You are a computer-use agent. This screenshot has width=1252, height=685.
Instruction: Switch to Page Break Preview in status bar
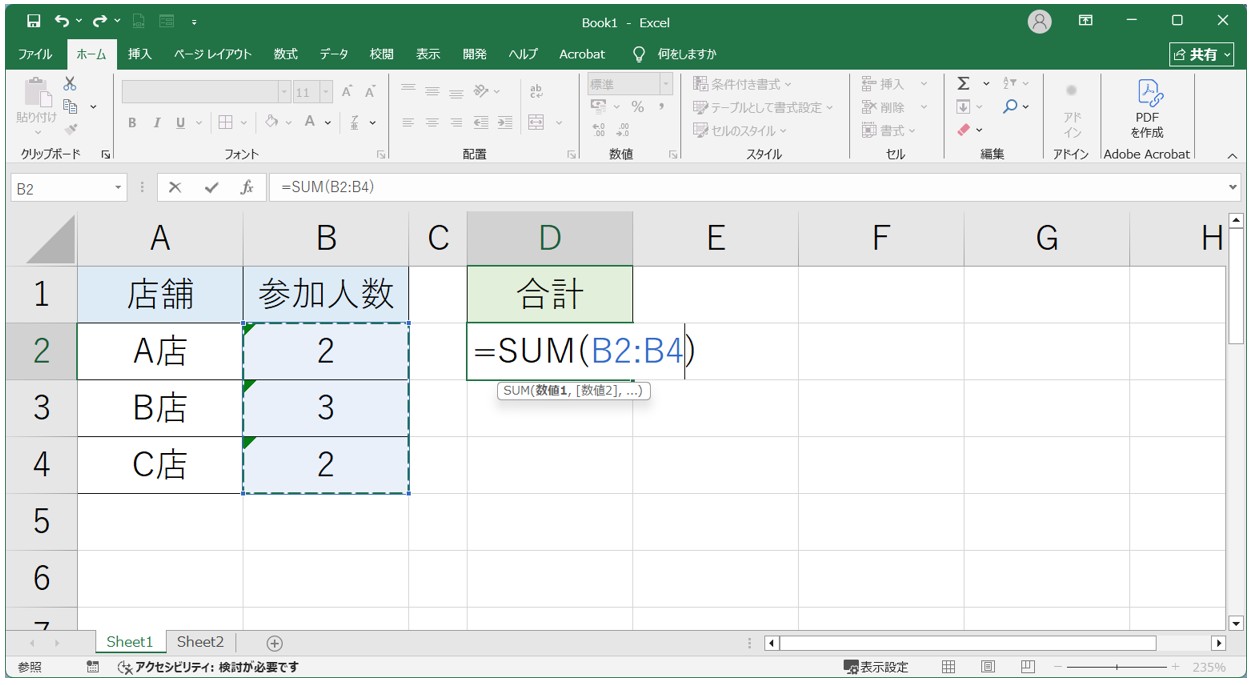pyautogui.click(x=1028, y=667)
